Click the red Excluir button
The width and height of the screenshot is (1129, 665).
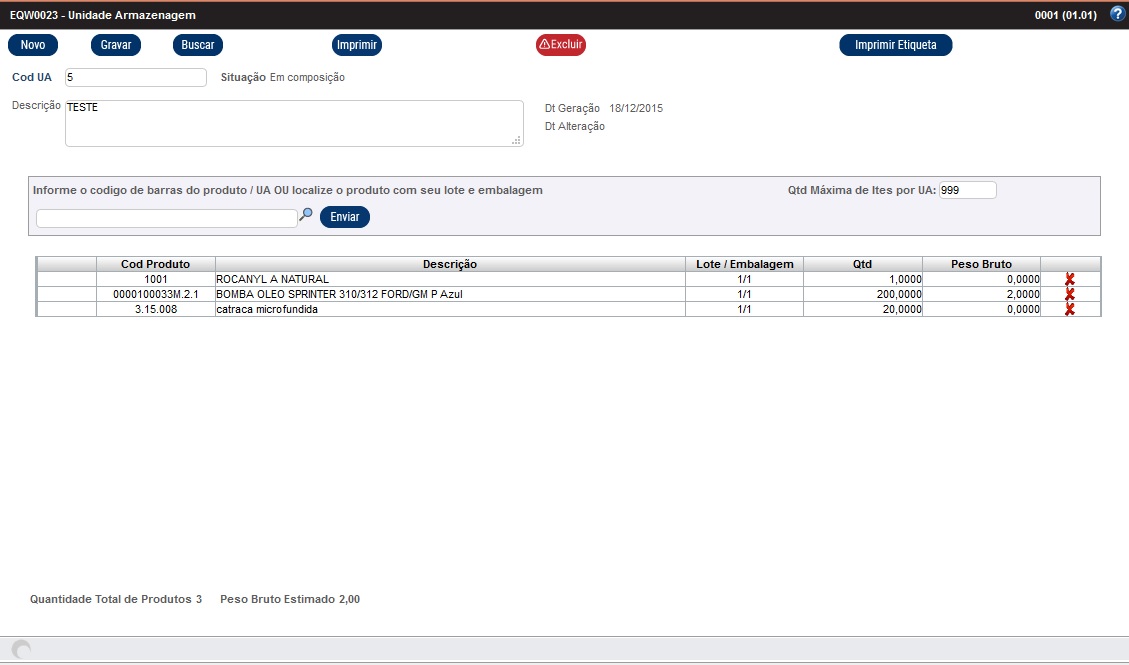click(x=560, y=45)
